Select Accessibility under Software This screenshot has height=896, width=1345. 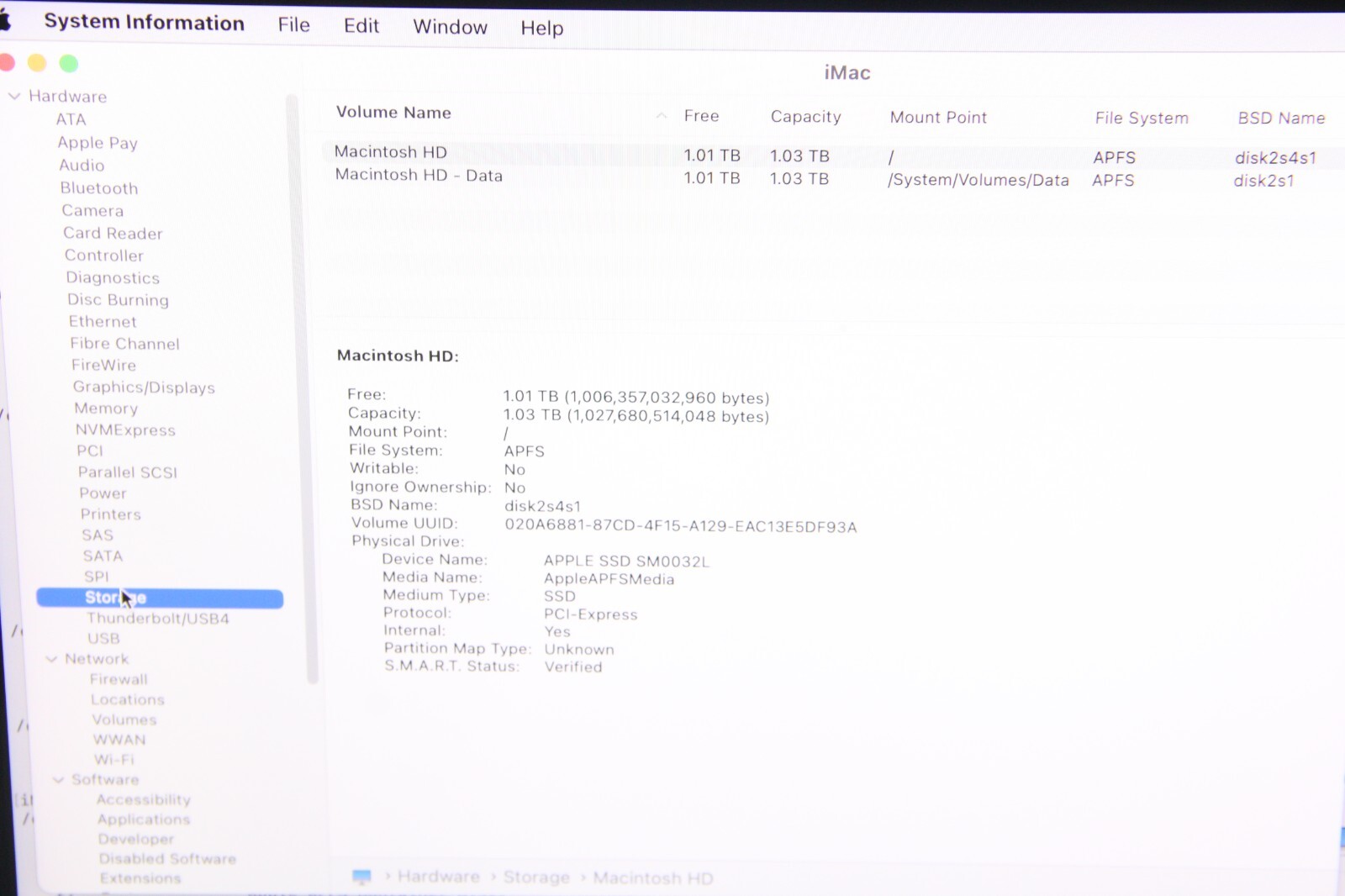pyautogui.click(x=144, y=799)
